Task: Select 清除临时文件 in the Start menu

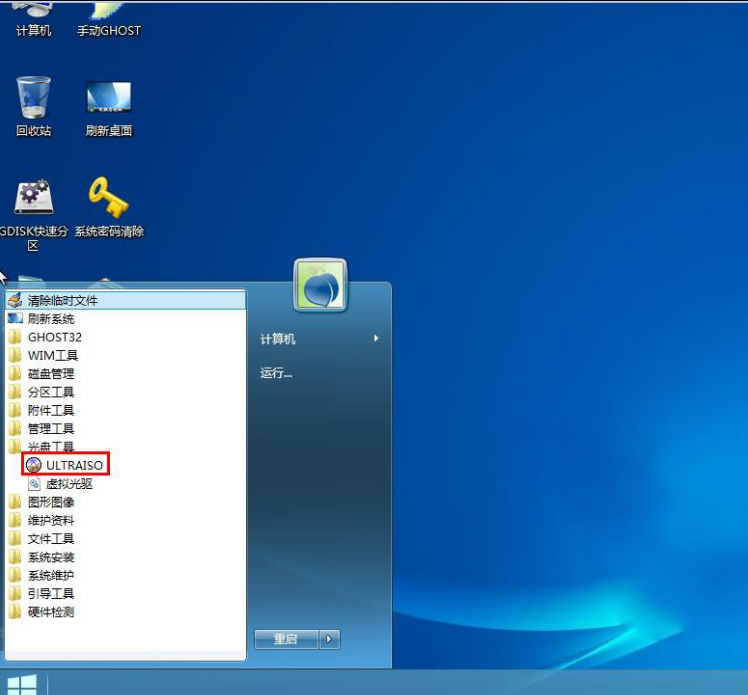Action: (125, 301)
